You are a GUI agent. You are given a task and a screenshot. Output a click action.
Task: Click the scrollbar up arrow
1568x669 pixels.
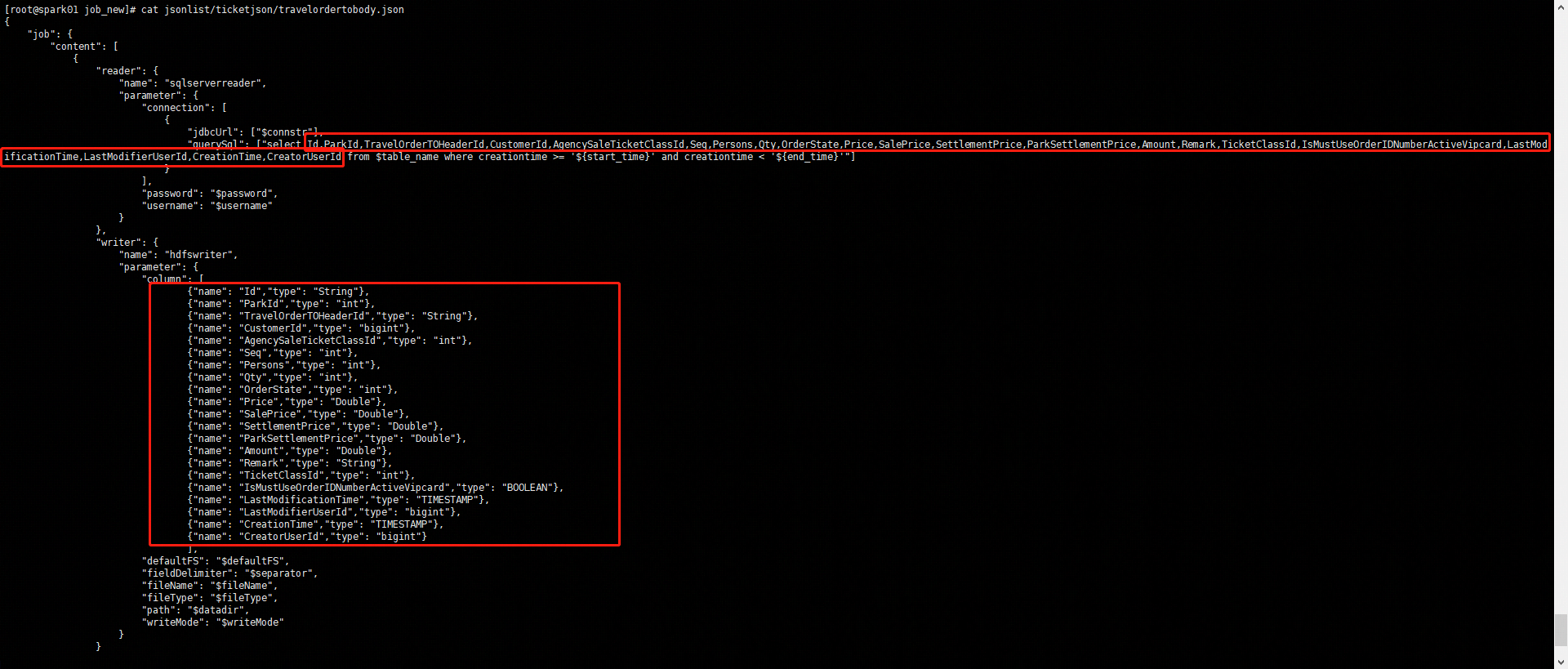coord(1561,7)
